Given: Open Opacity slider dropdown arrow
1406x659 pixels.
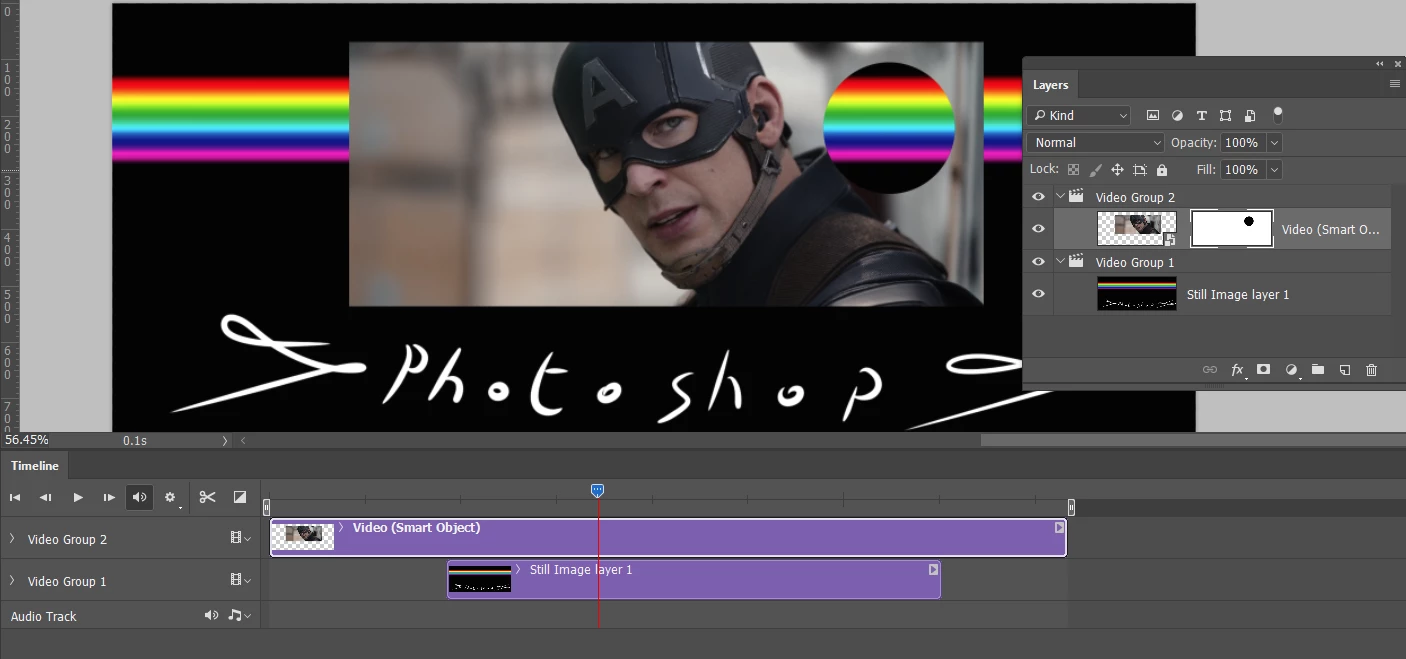Looking at the screenshot, I should (1274, 143).
